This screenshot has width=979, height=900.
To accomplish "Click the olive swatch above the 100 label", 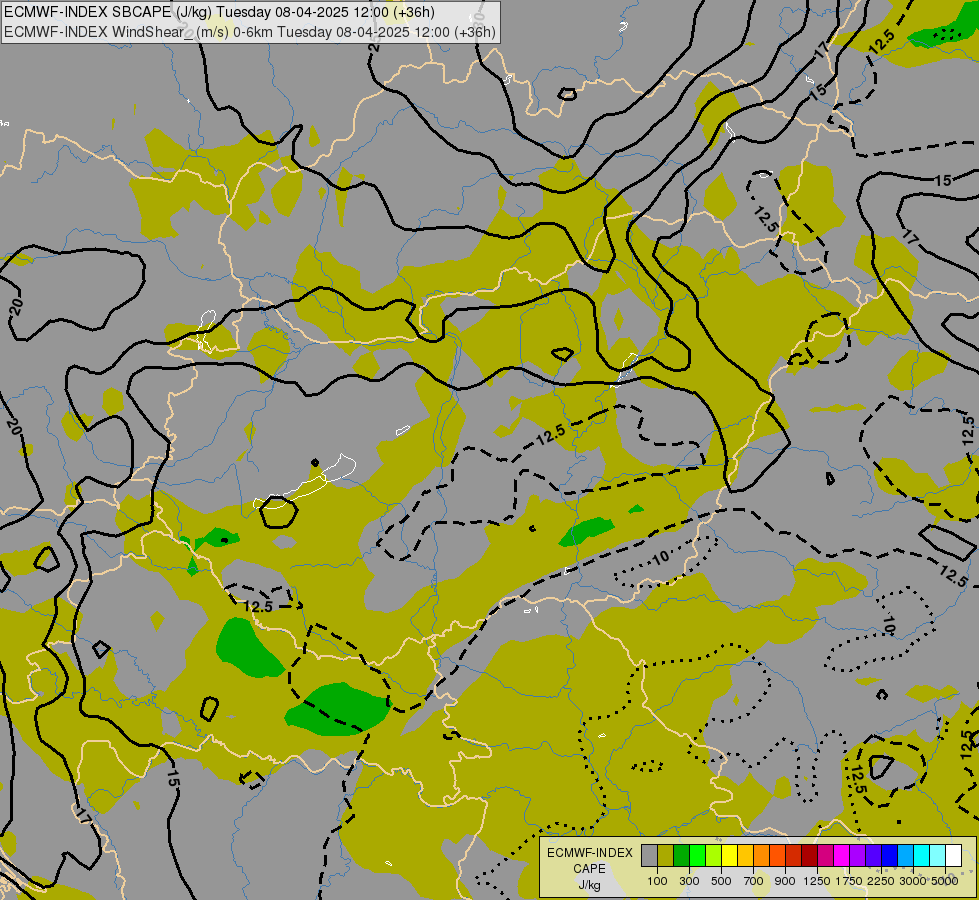I will click(x=666, y=856).
